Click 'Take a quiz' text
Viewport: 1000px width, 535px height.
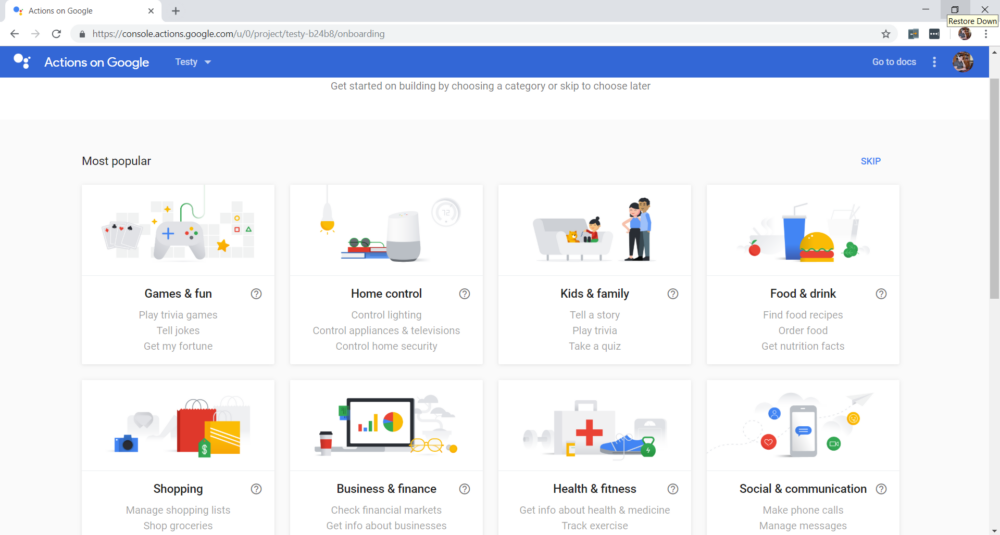pos(594,346)
